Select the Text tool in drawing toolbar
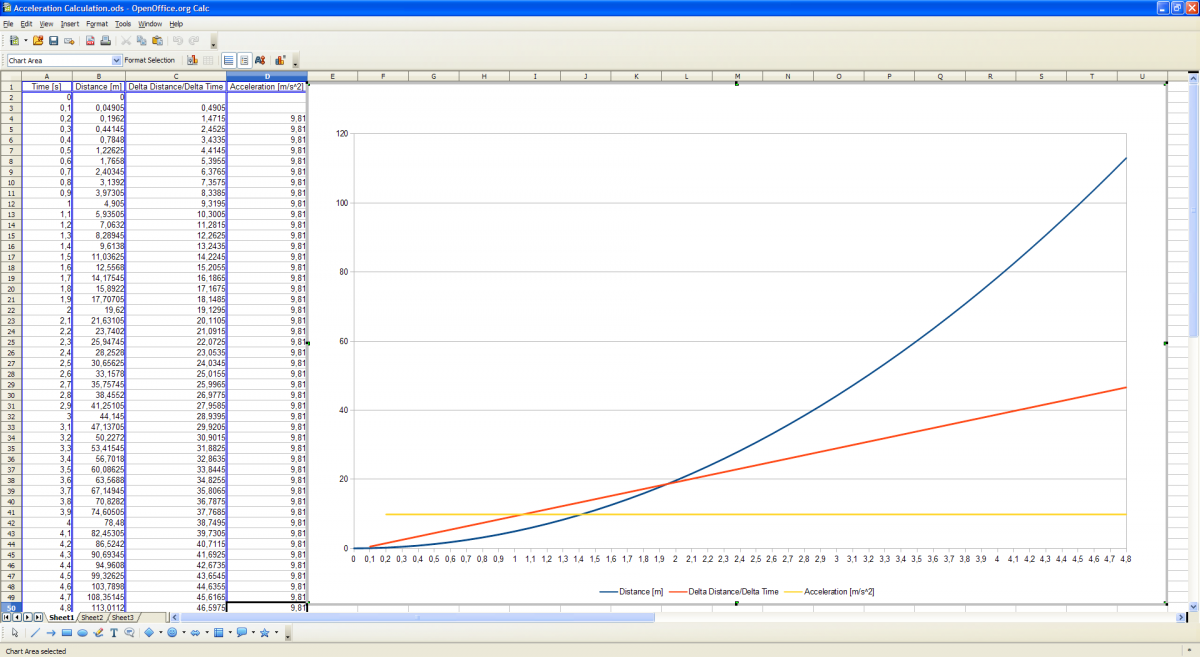This screenshot has width=1200, height=657. tap(114, 633)
